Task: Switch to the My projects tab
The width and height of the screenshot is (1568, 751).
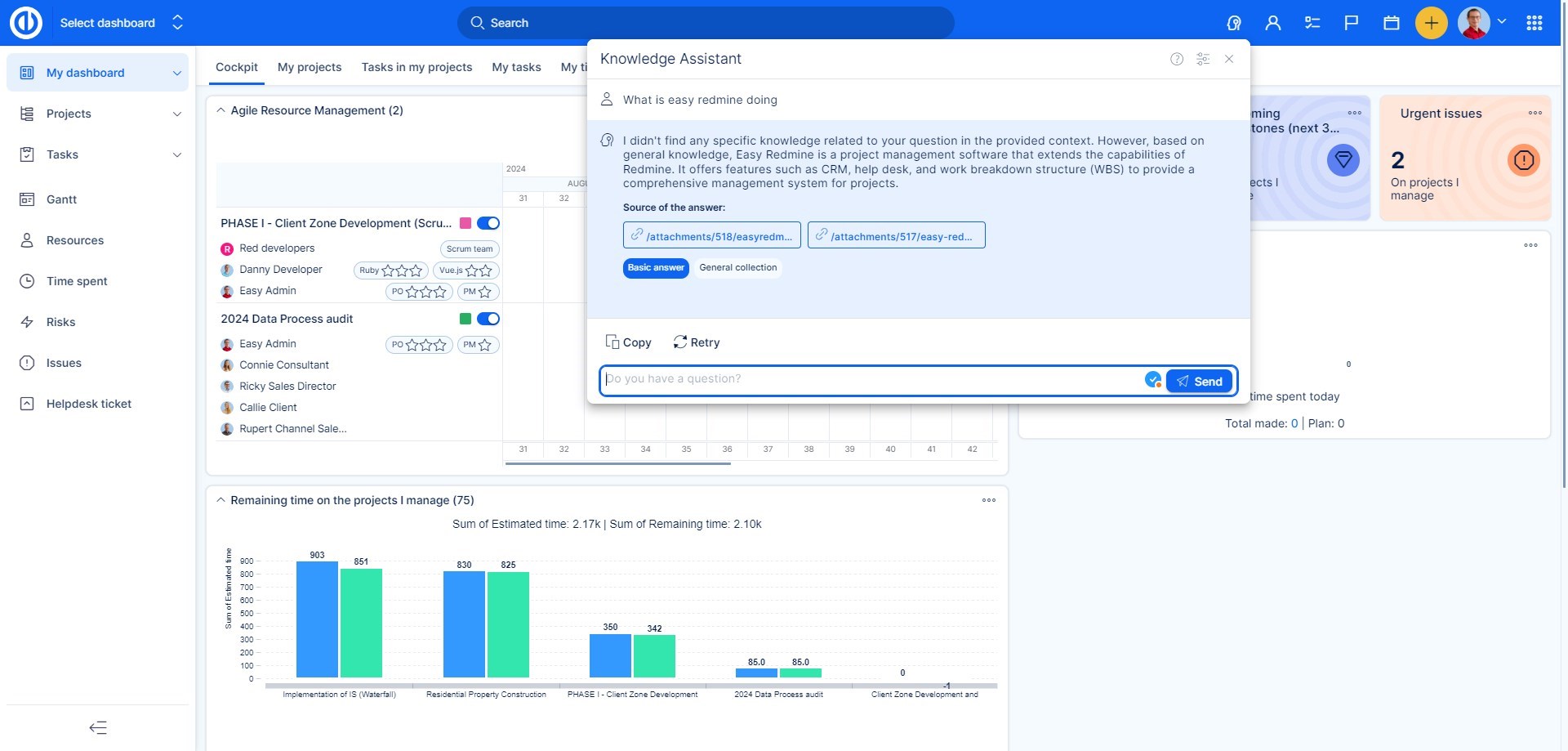Action: tap(310, 67)
